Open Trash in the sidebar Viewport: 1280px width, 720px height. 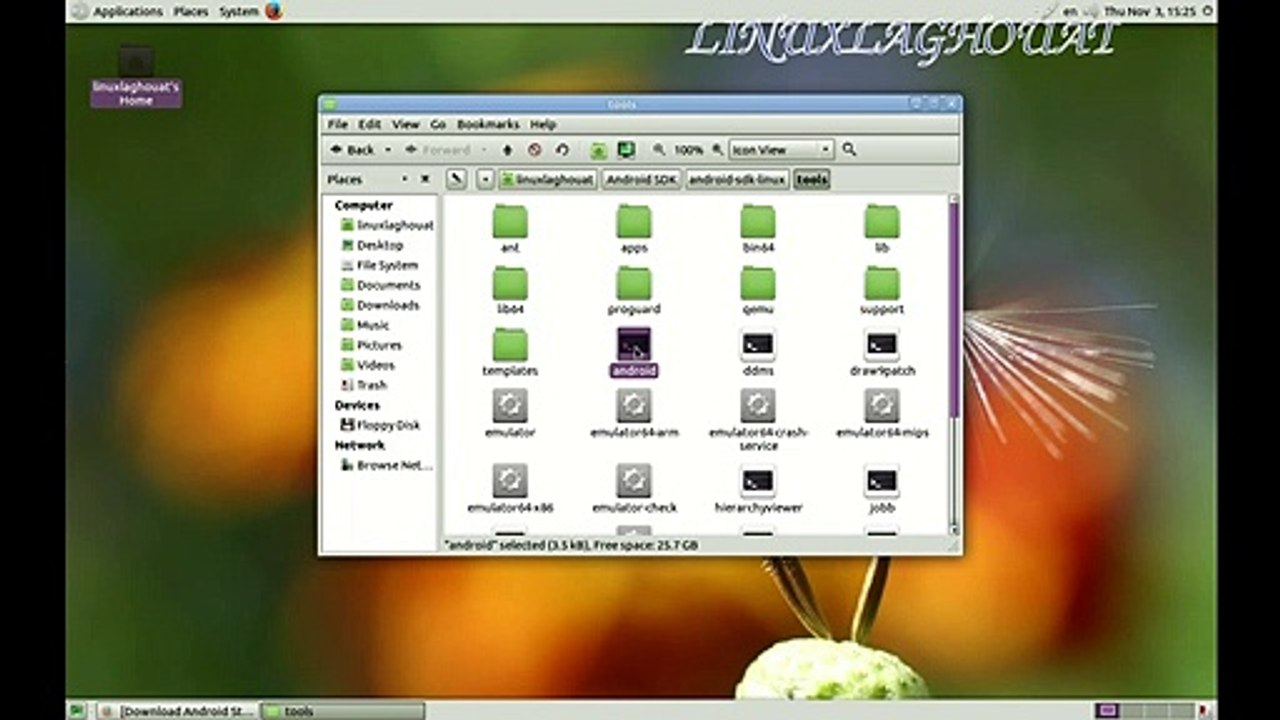tap(363, 385)
